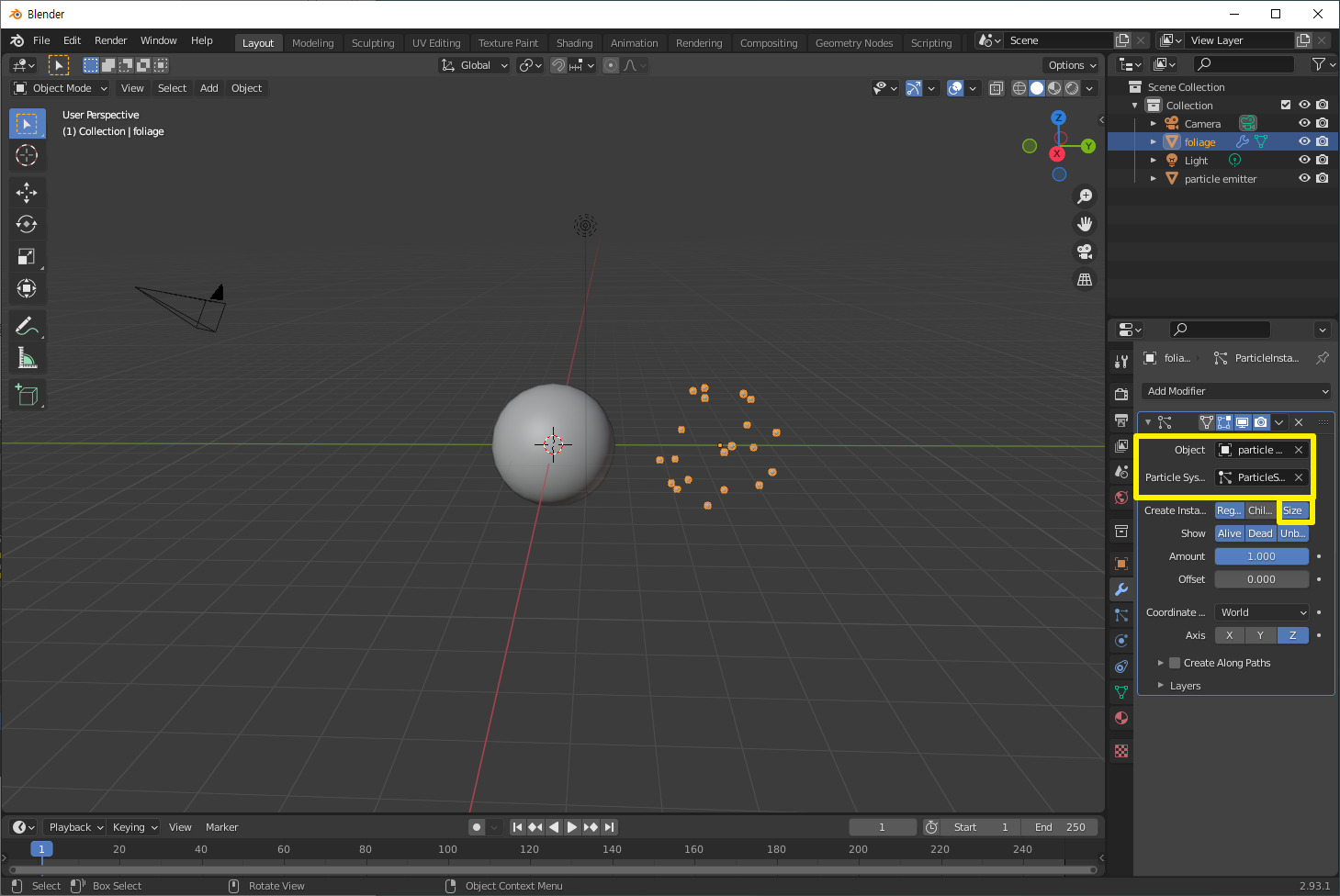Open the Scene properties tab

click(x=1121, y=472)
